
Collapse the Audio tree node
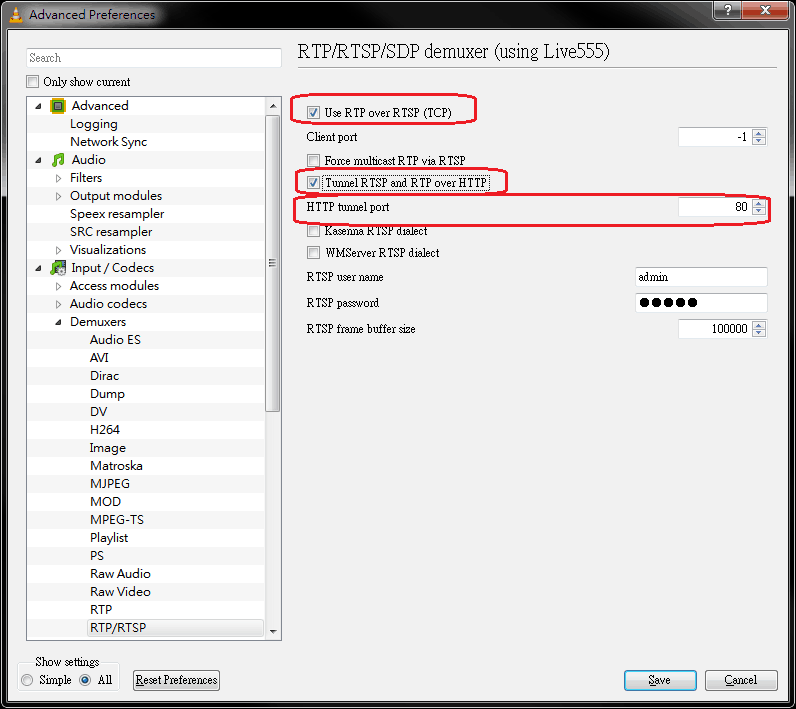tap(38, 160)
